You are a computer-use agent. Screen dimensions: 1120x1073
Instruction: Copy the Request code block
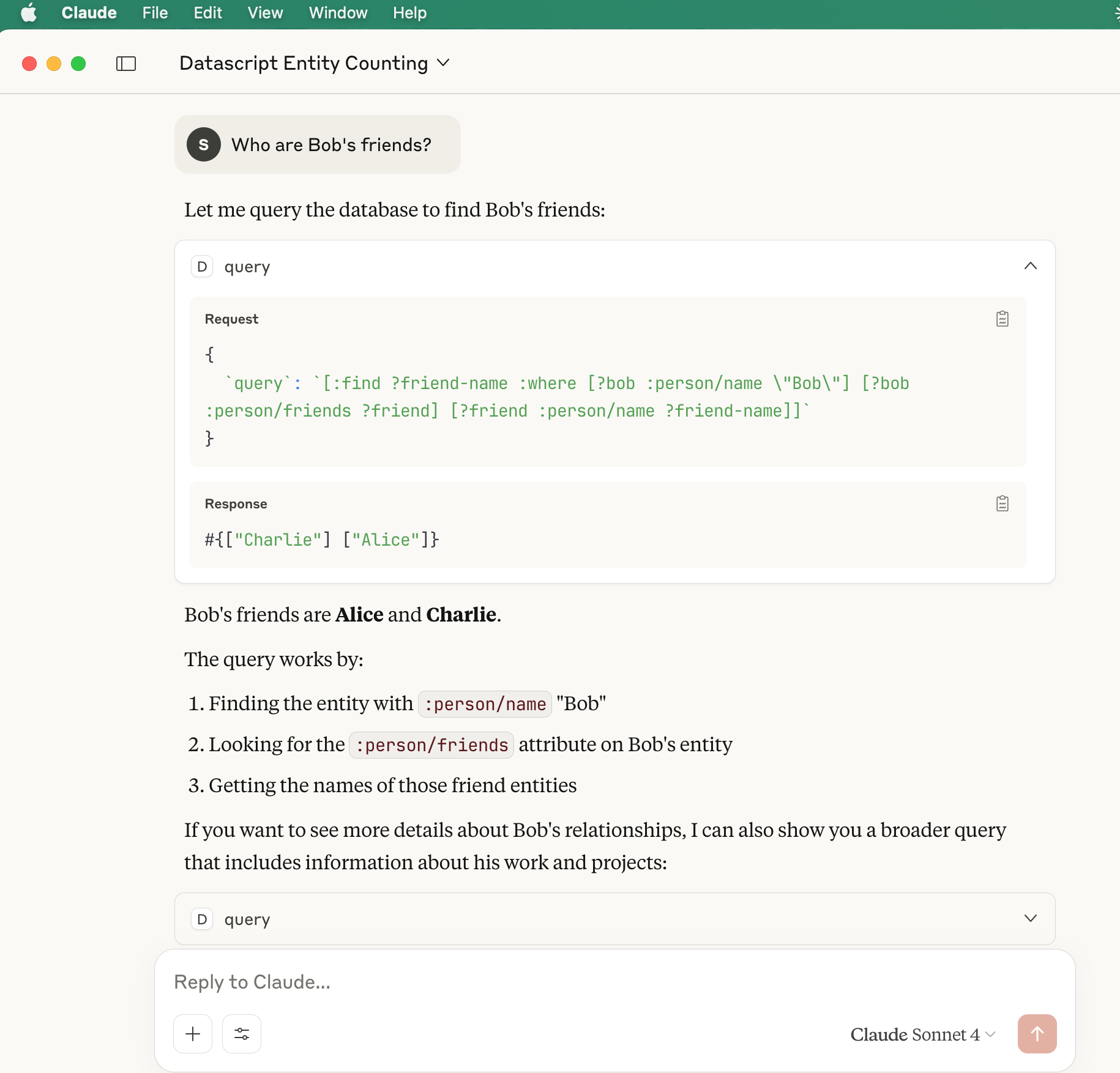[1002, 319]
